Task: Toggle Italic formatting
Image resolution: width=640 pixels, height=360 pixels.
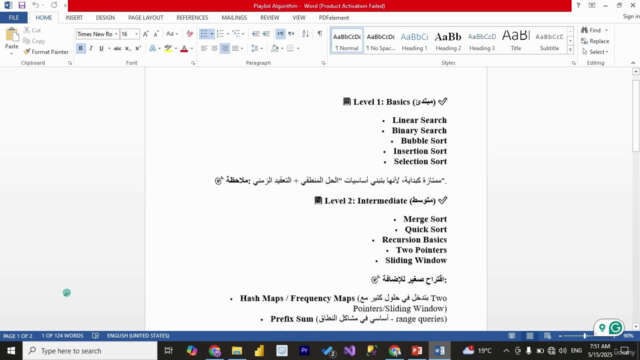Action: pyautogui.click(x=91, y=48)
